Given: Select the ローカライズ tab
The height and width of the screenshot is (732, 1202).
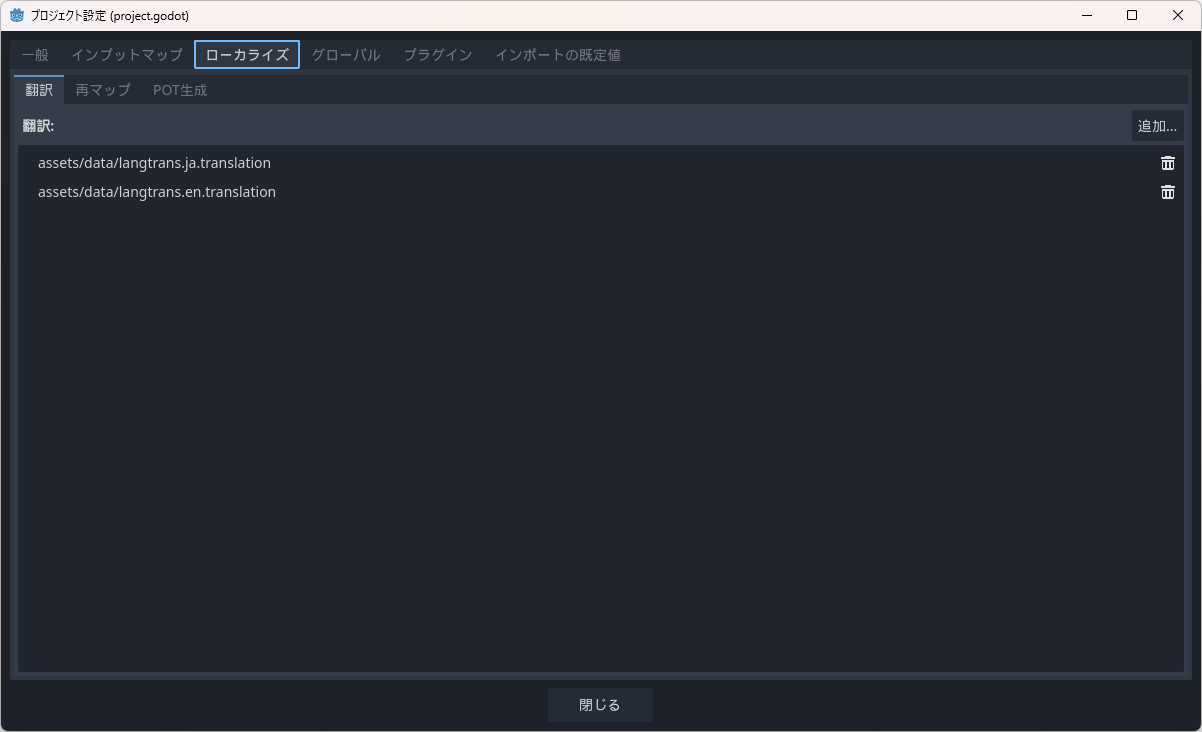Looking at the screenshot, I should [x=247, y=55].
